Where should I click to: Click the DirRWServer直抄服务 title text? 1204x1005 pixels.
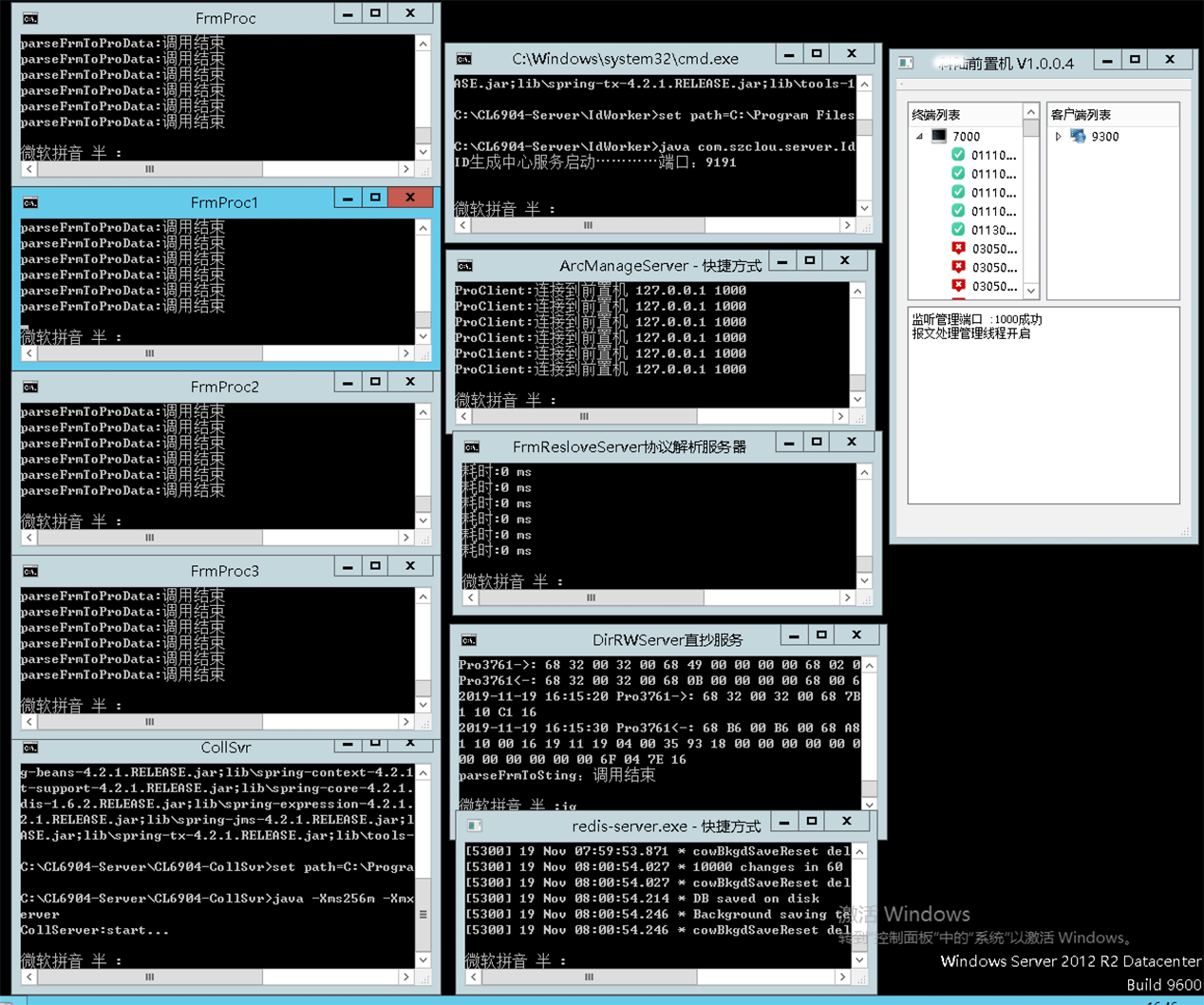point(668,640)
